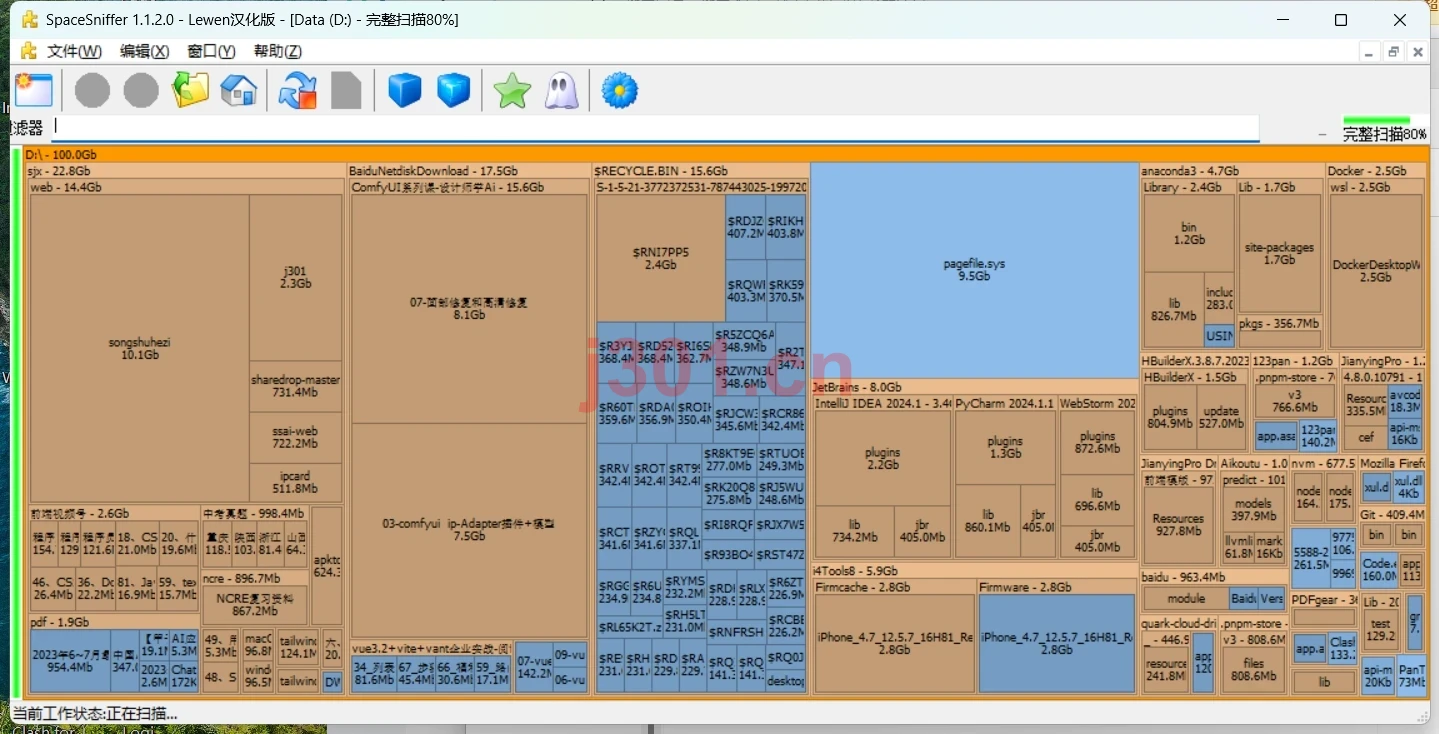1439x734 pixels.
Task: Select the Resources 927.8Mb block
Action: coord(1178,525)
